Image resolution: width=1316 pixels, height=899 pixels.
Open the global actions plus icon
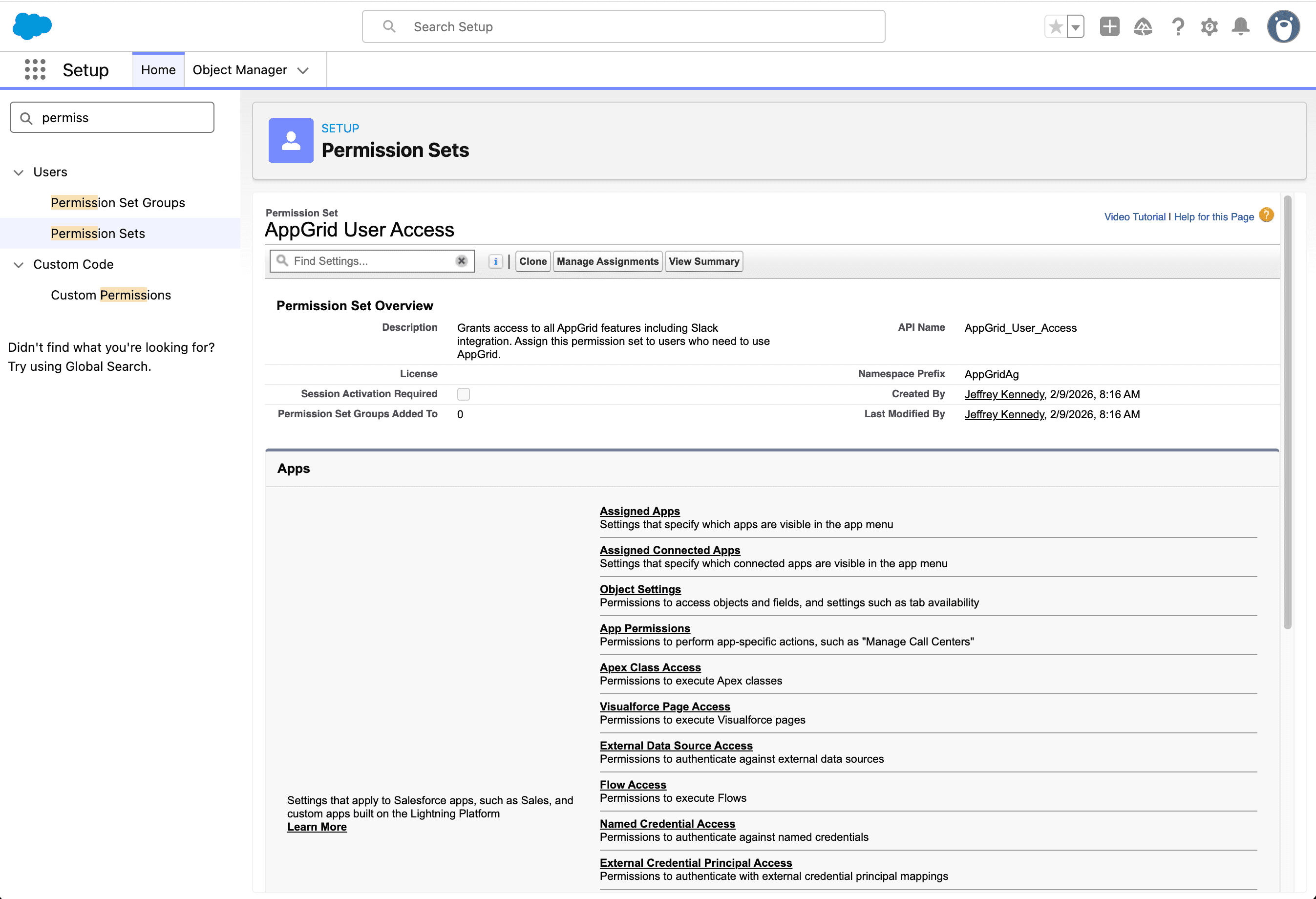tap(1109, 26)
